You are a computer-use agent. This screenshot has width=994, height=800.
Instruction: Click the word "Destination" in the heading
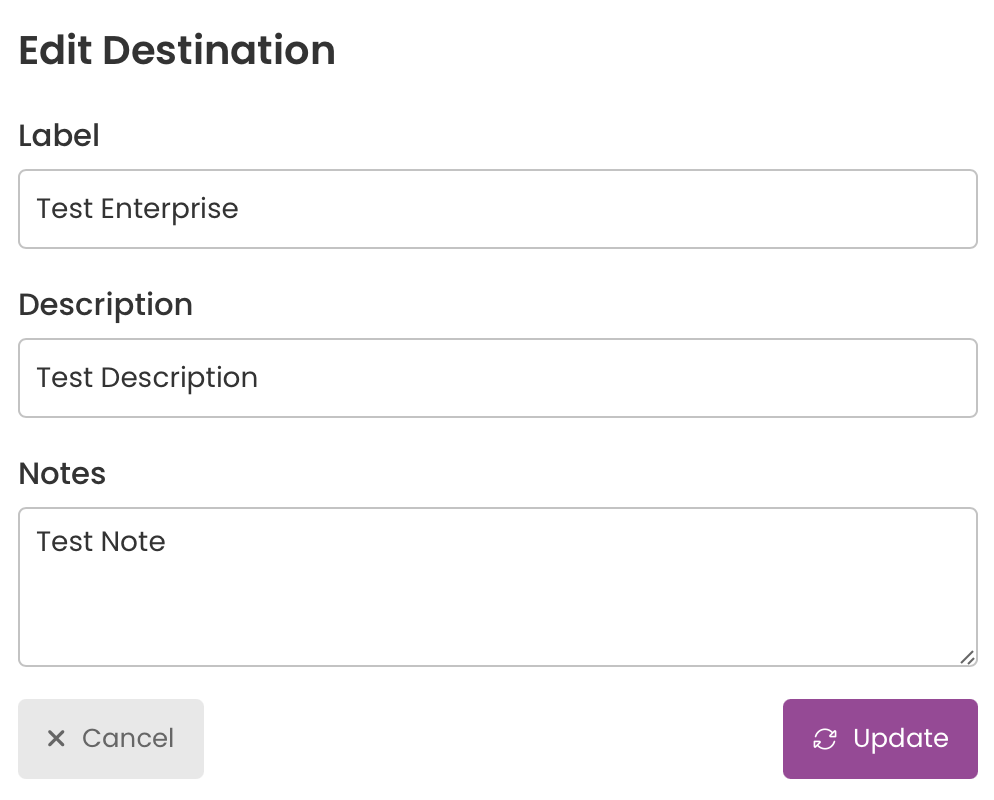[219, 51]
